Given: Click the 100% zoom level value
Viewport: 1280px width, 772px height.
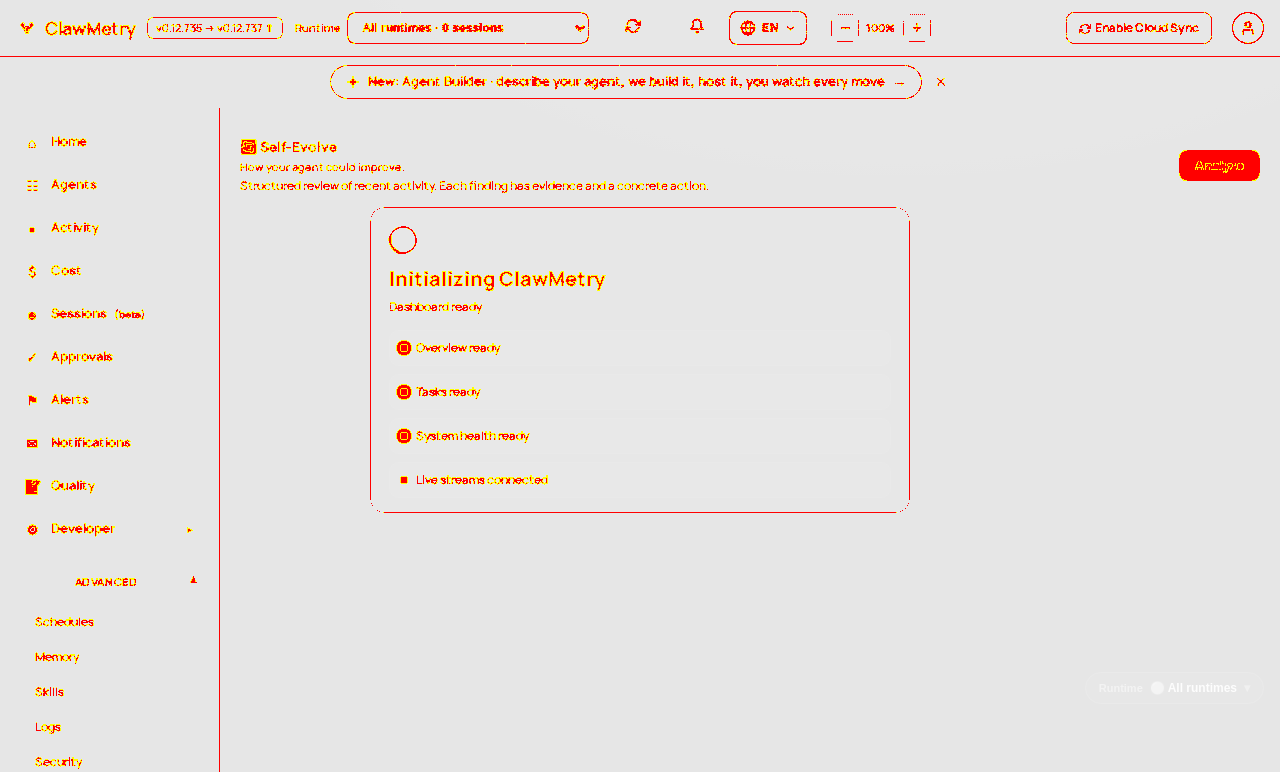Looking at the screenshot, I should coord(880,28).
